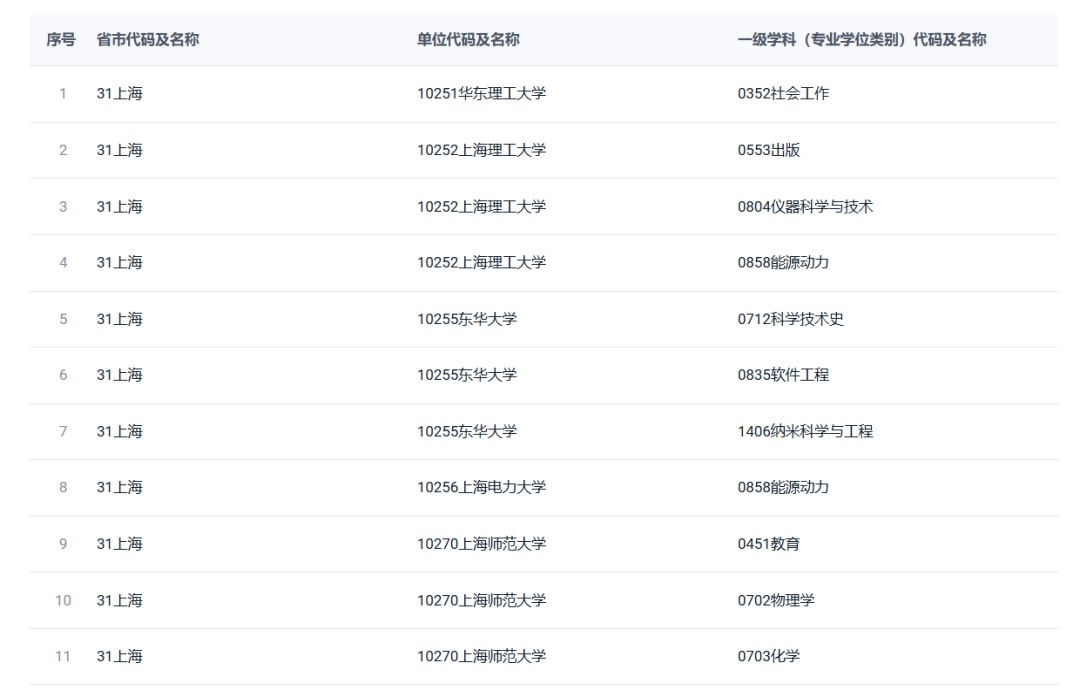Click 10252上海理工大学 in row 4
This screenshot has width=1080, height=690.
click(481, 262)
